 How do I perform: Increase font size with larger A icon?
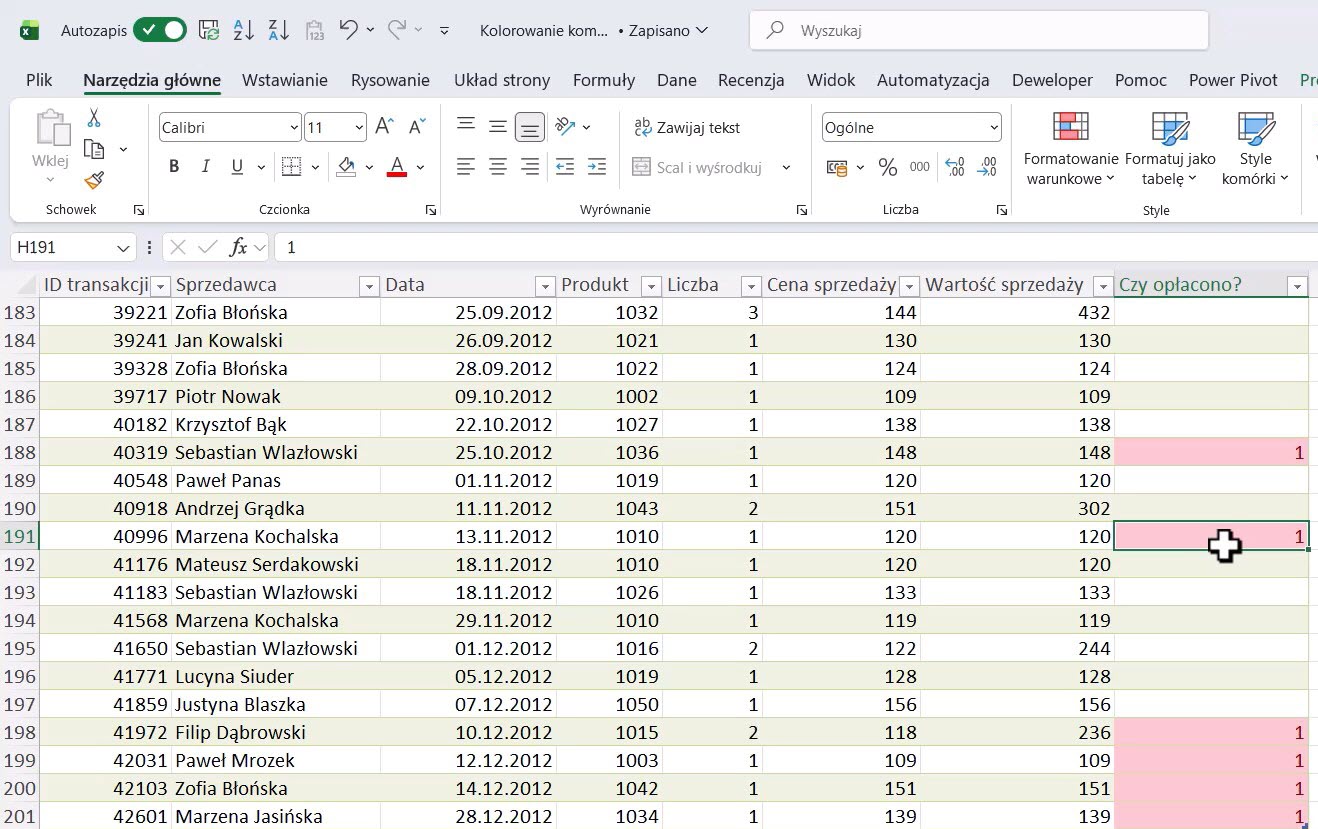pyautogui.click(x=384, y=127)
